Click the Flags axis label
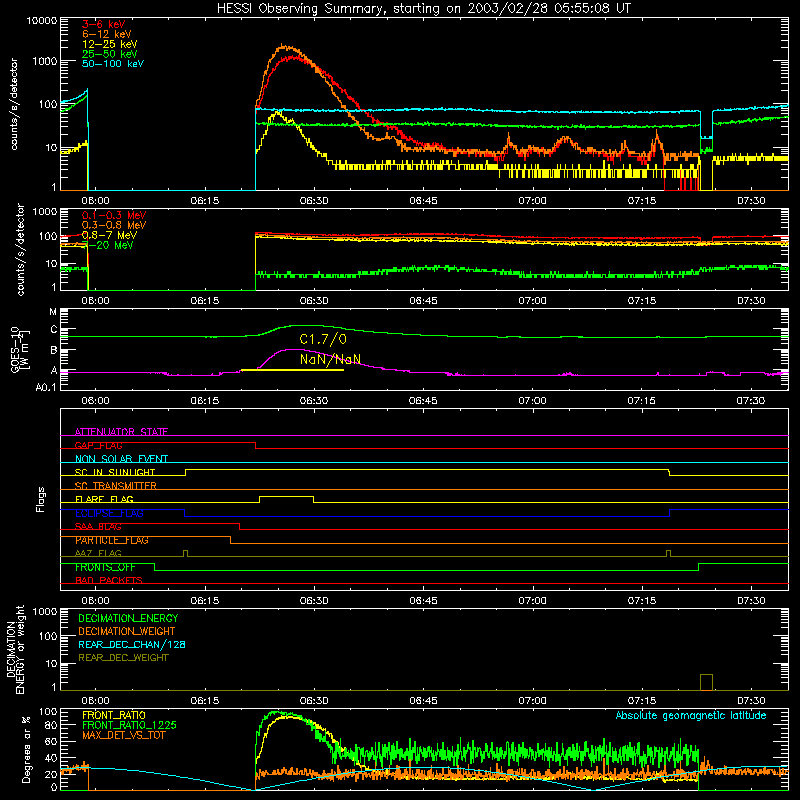The image size is (800, 800). (x=41, y=499)
